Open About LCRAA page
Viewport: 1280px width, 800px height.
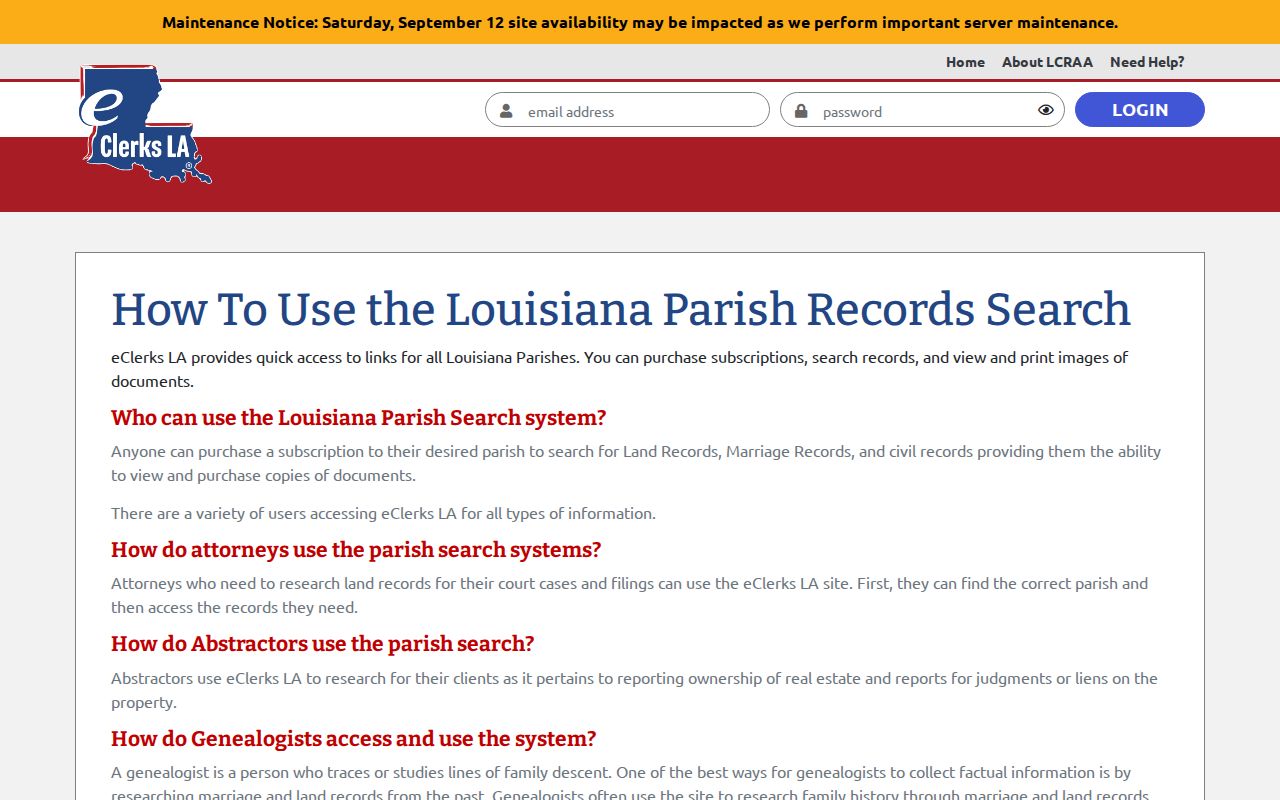(x=1047, y=62)
